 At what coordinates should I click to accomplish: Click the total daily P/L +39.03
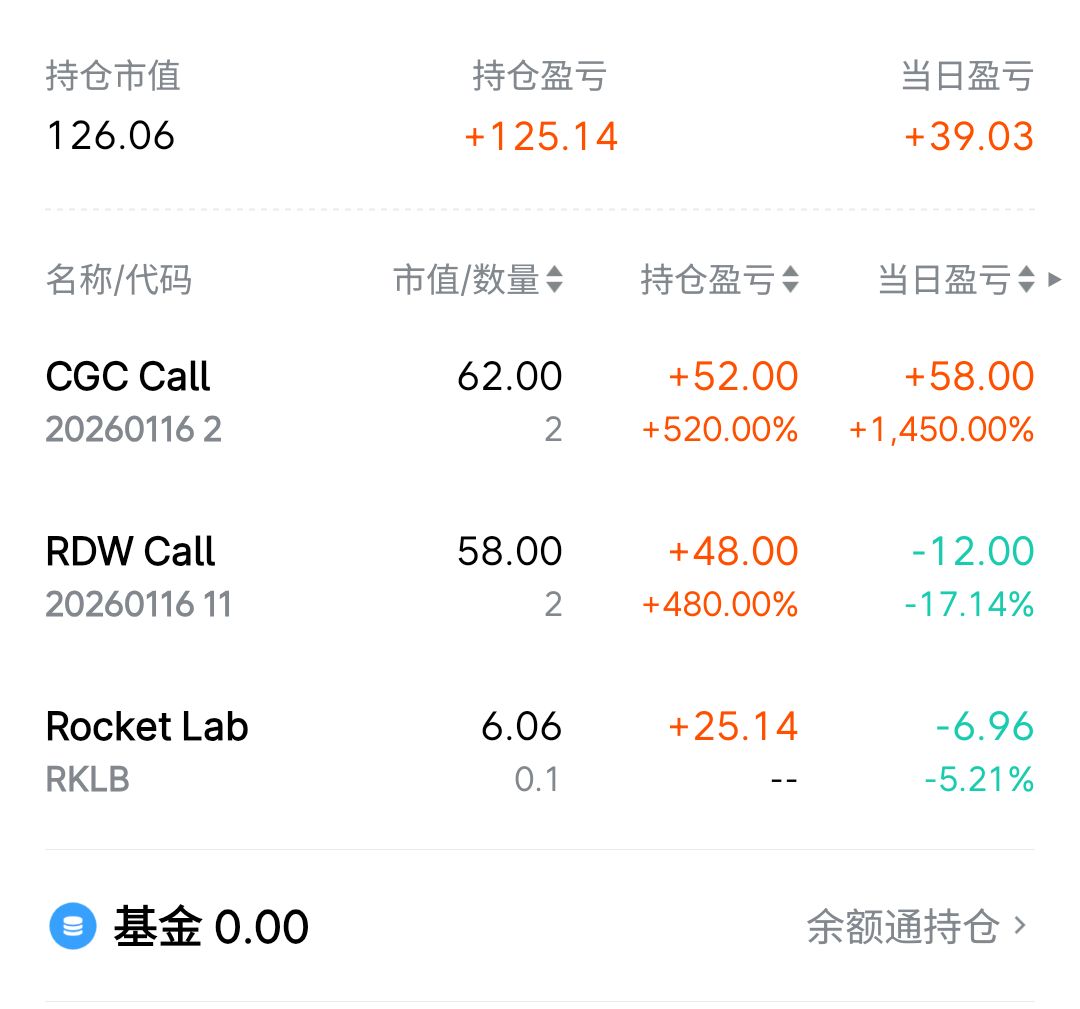tap(968, 136)
